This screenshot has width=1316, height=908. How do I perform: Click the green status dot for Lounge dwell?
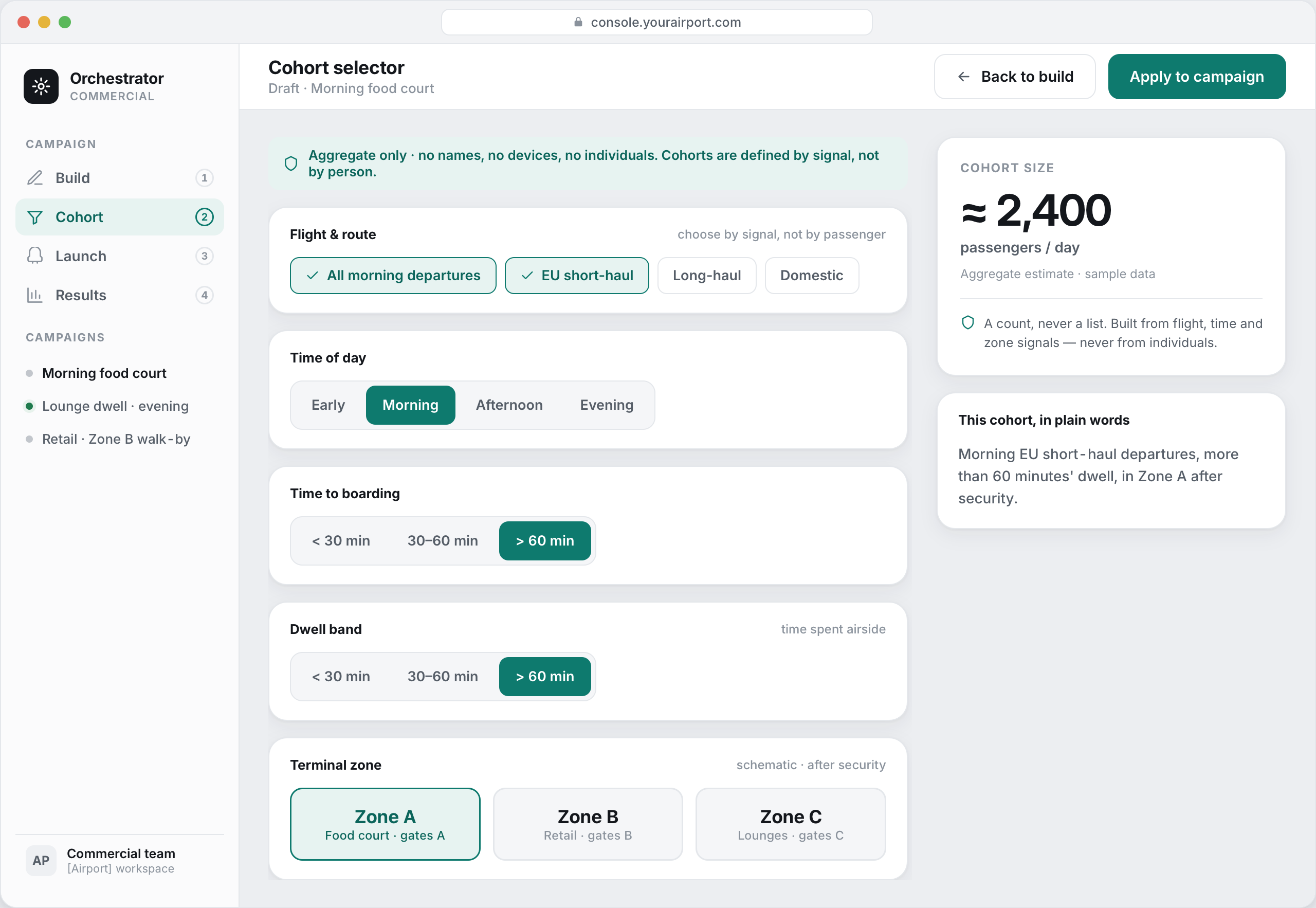click(29, 406)
